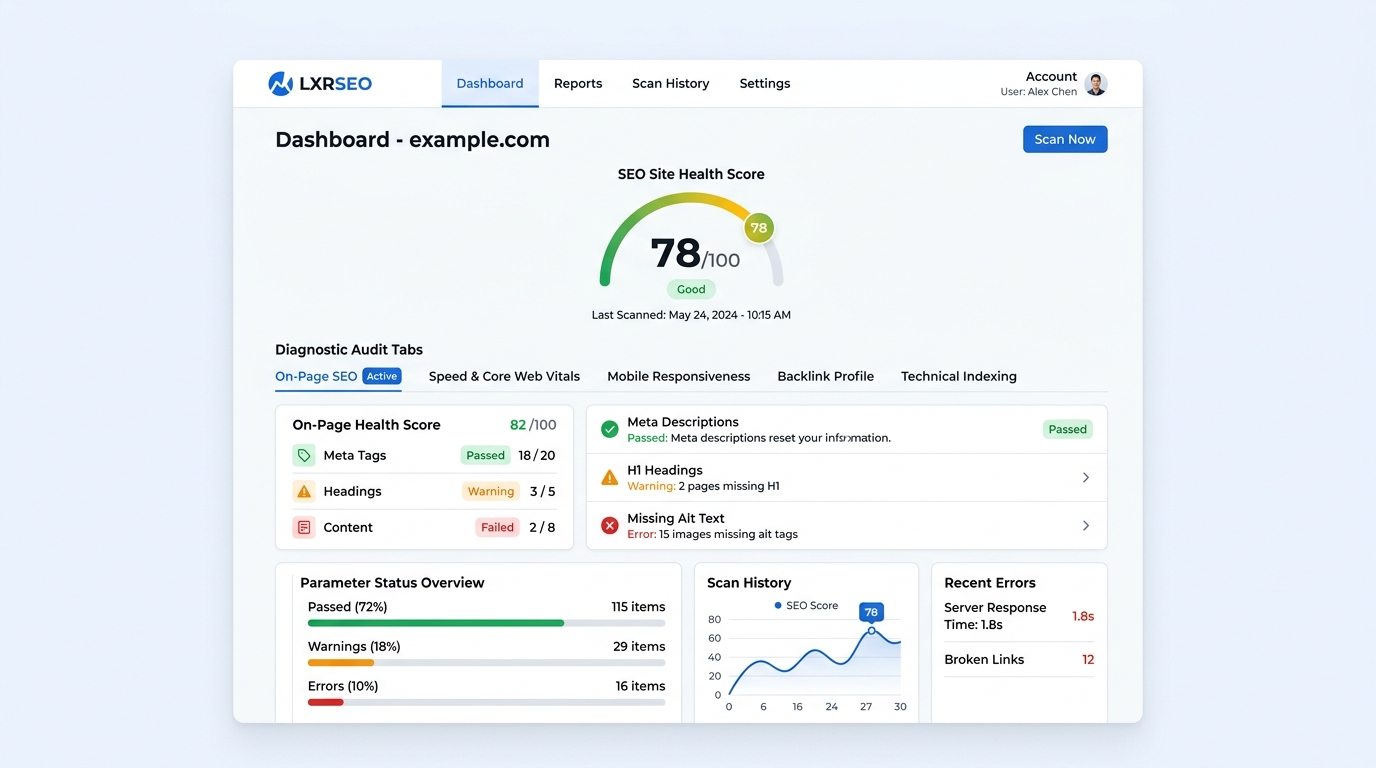Click the '29 items' warnings count

[x=639, y=647]
